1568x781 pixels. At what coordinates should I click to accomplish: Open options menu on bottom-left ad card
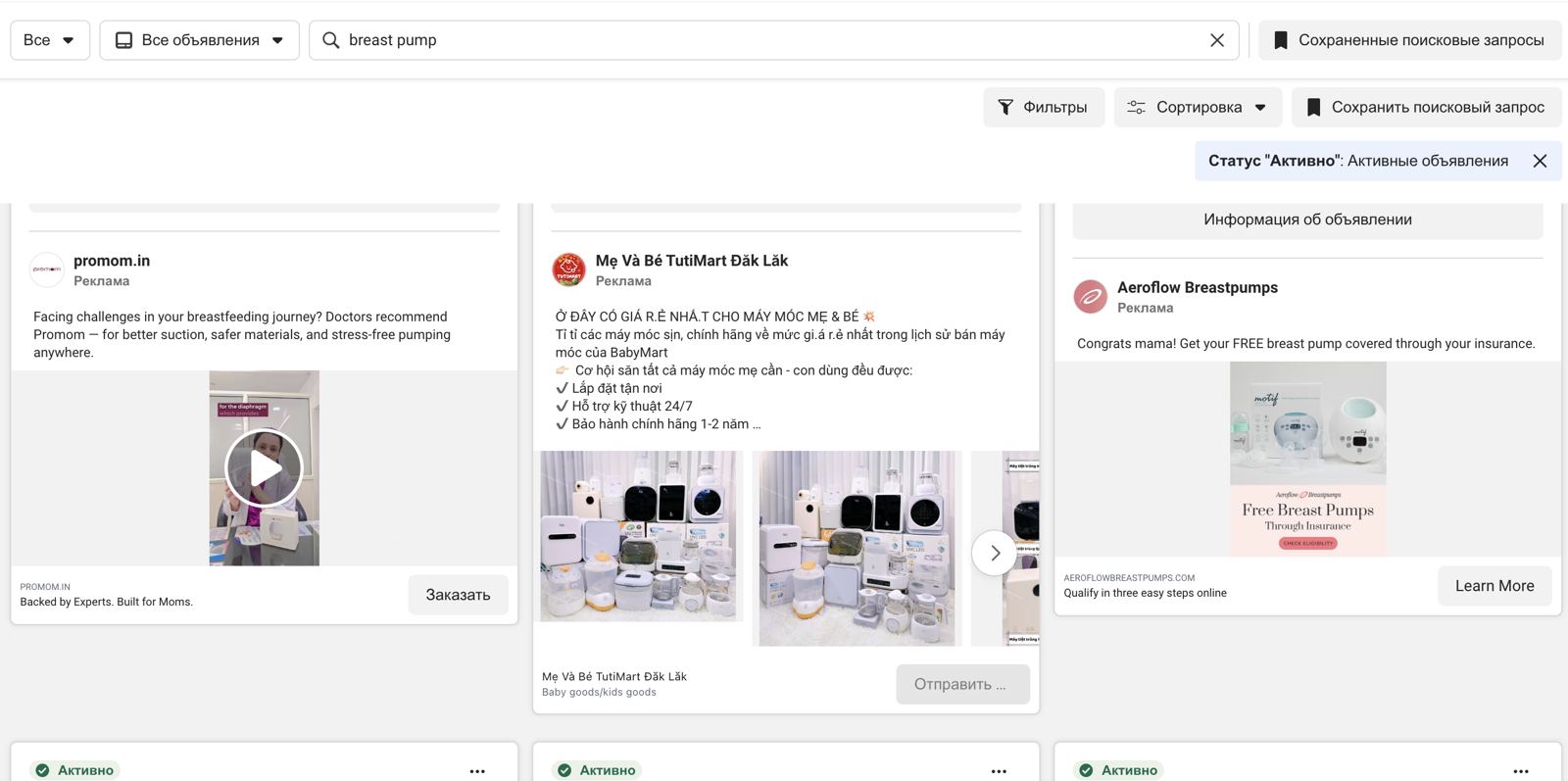[x=477, y=771]
